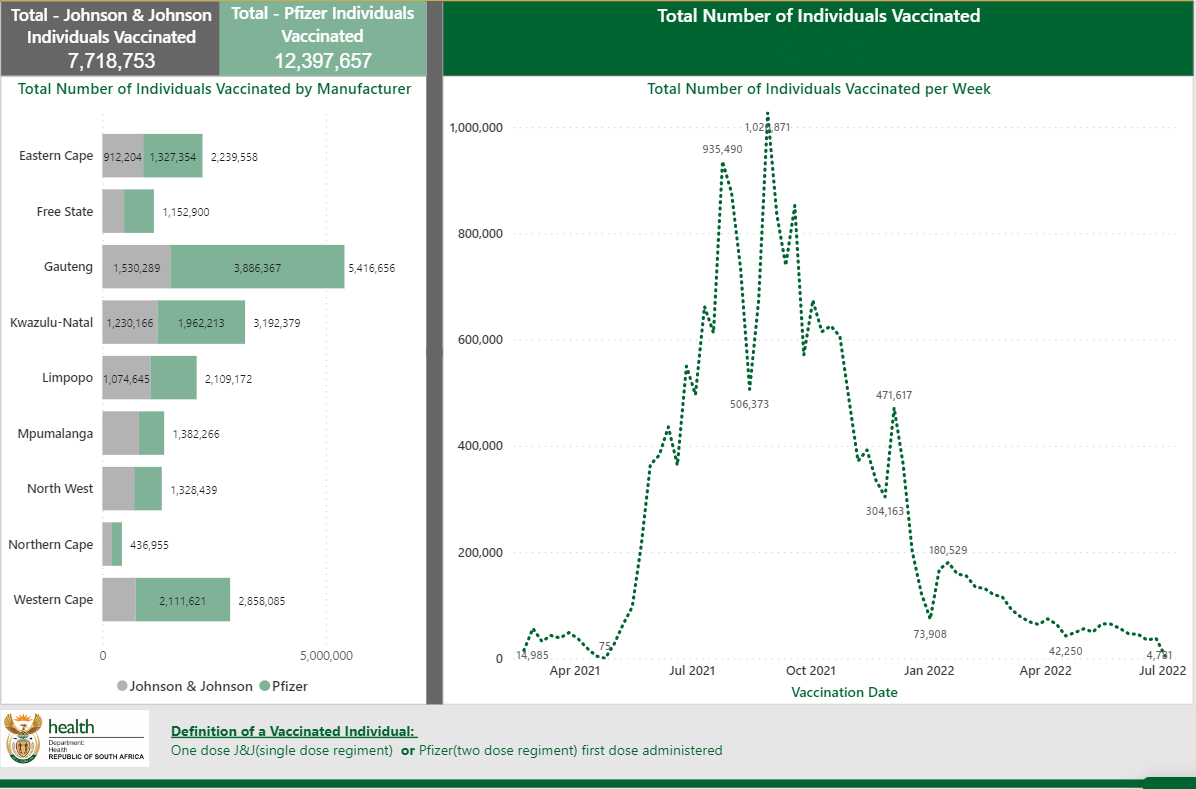1196x789 pixels.
Task: Click North West total label 1,328,439
Action: [x=194, y=490]
